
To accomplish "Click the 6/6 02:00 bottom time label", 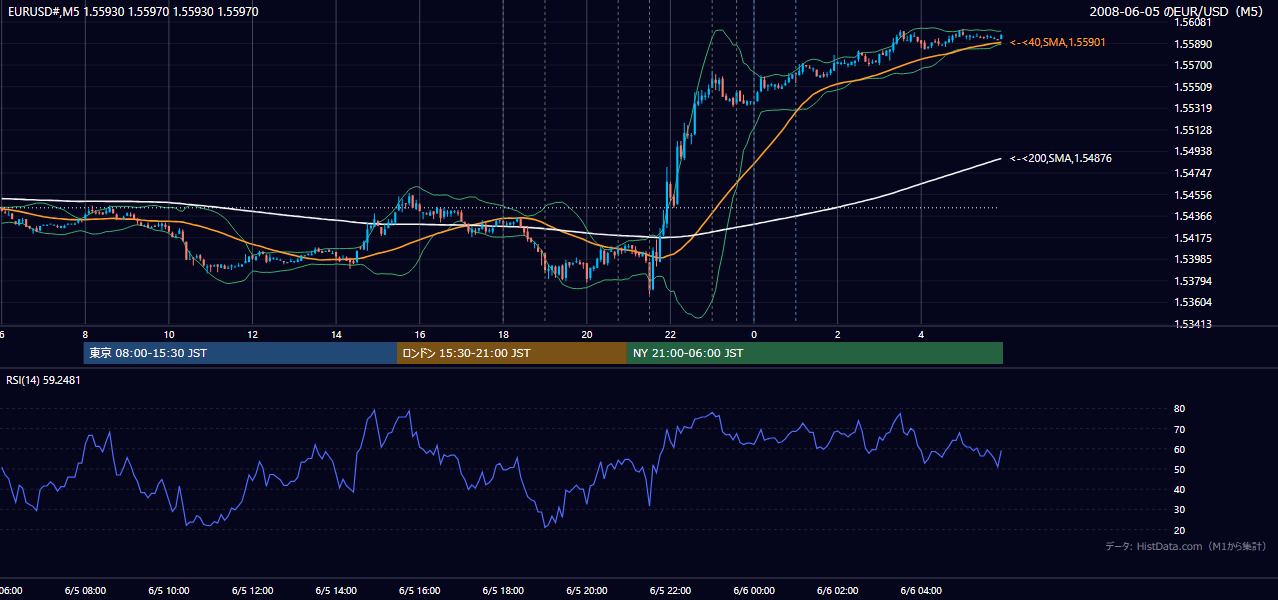I will (838, 591).
